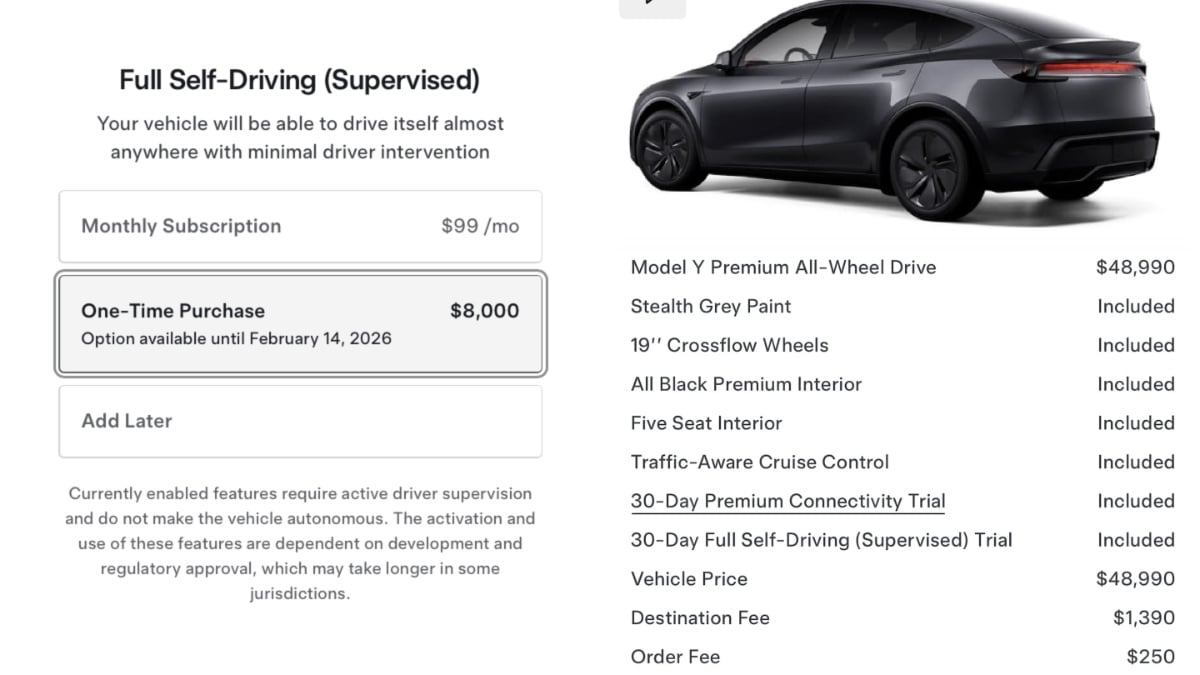This screenshot has height=675, width=1200.
Task: Open the 30-Day Premium Connectivity Trial link
Action: click(788, 501)
